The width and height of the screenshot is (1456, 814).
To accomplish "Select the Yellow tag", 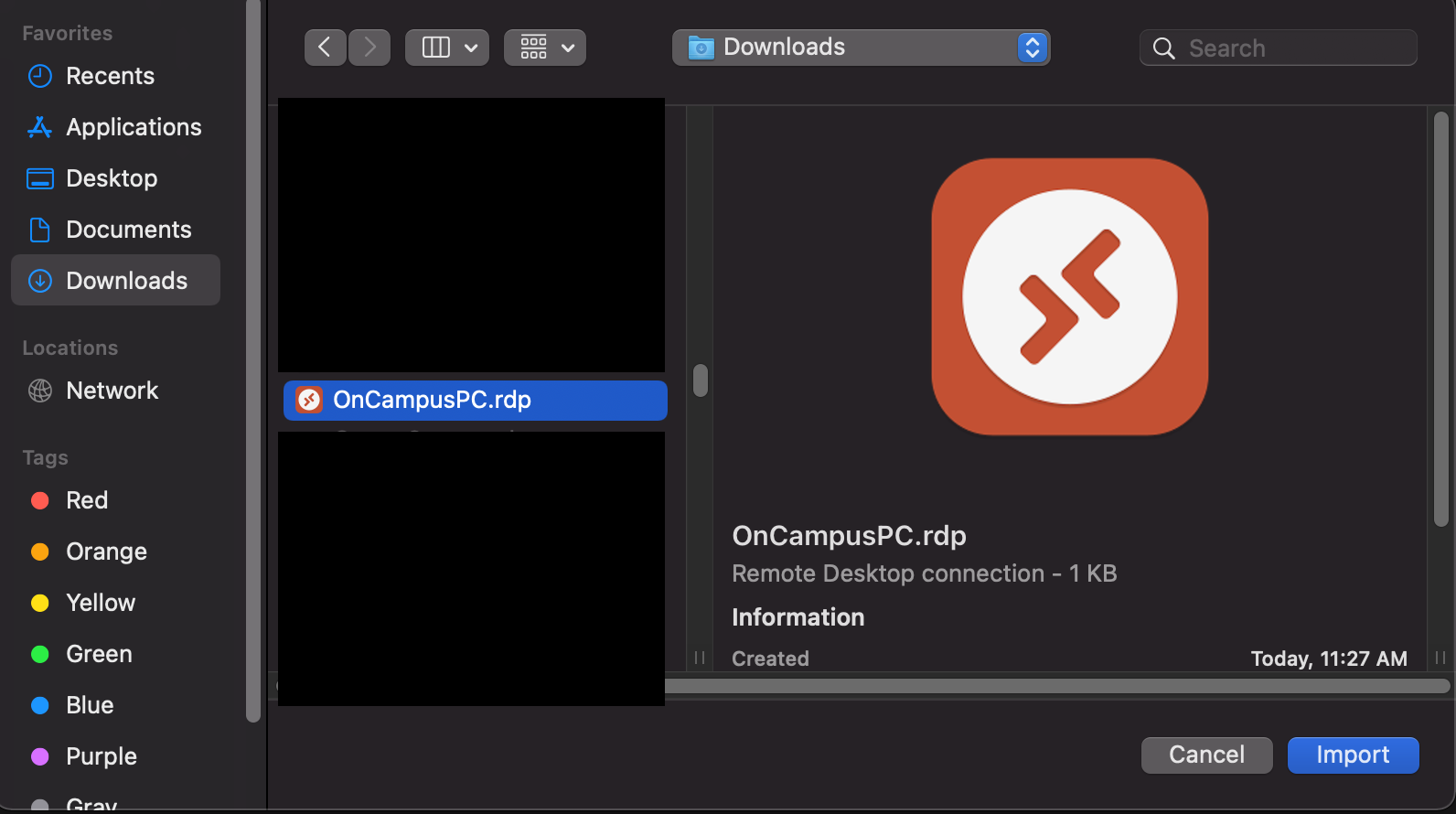I will pyautogui.click(x=115, y=603).
